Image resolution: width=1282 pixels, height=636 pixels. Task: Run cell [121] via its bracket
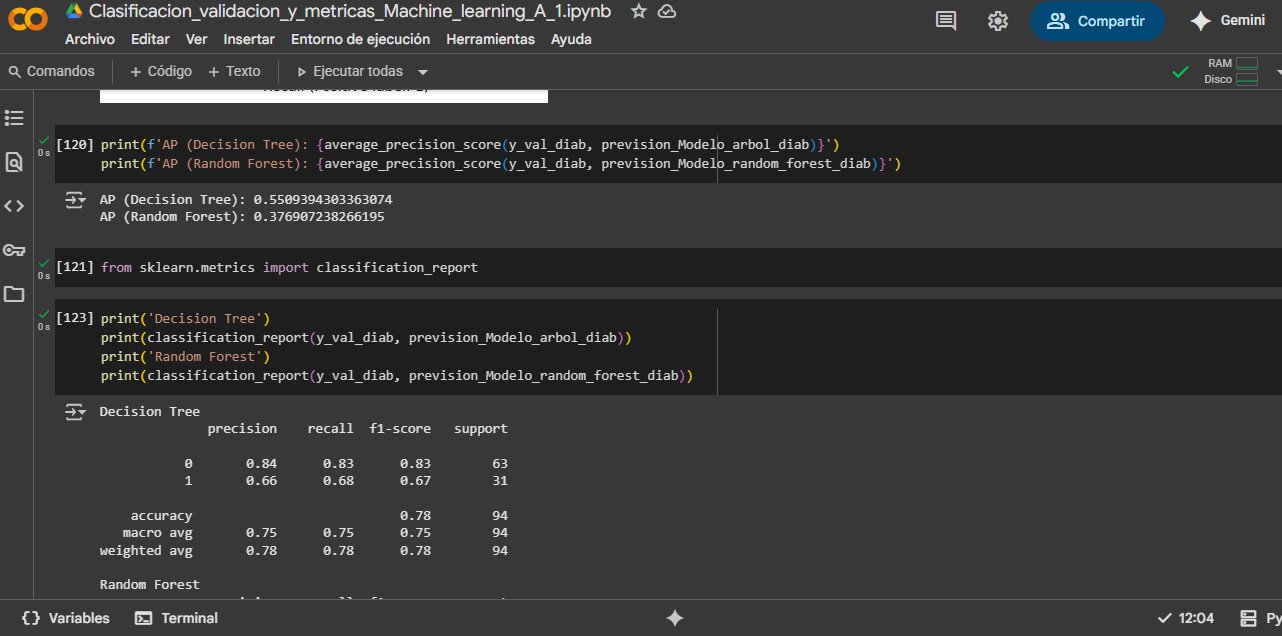[x=75, y=268]
